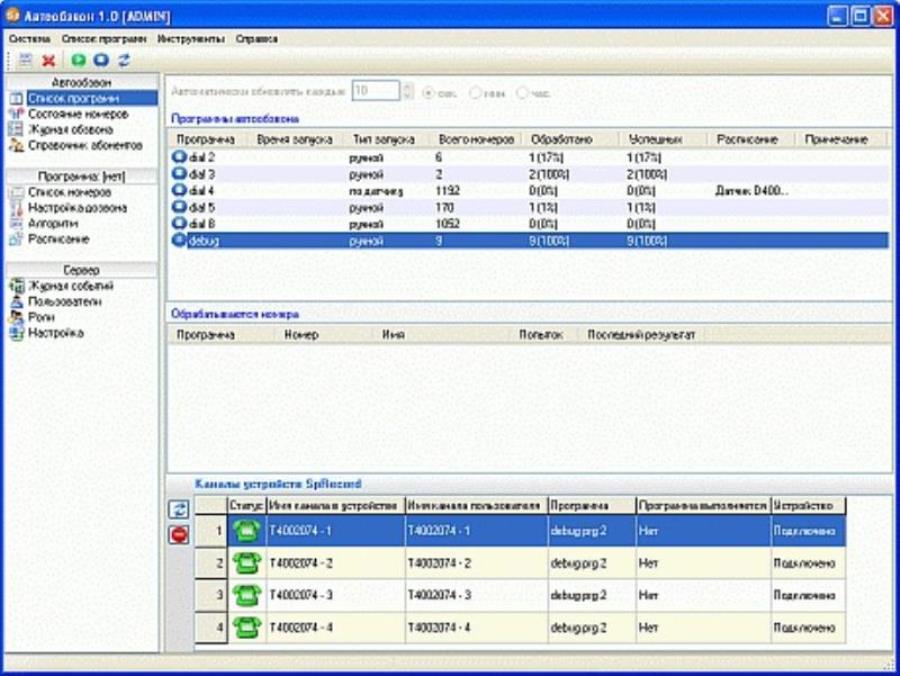
Task: Select the 'сек.' radio button
Action: [x=429, y=93]
